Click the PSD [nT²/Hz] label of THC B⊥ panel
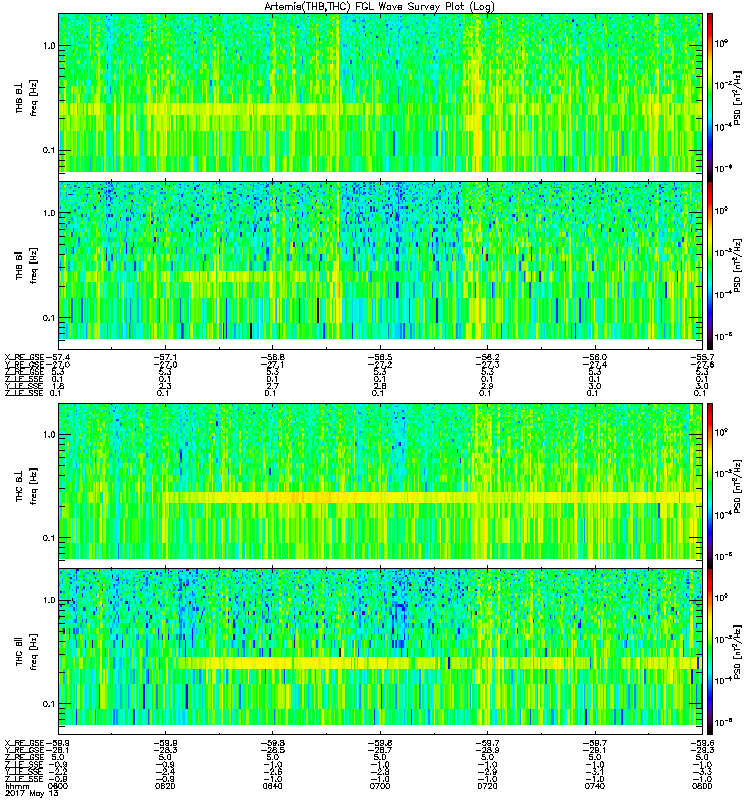Screen dimensions: 750x800 (x=737, y=486)
